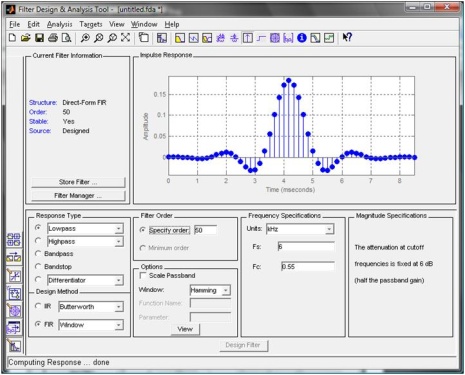Open the Window type Hamming dropdown

[x=210, y=290]
